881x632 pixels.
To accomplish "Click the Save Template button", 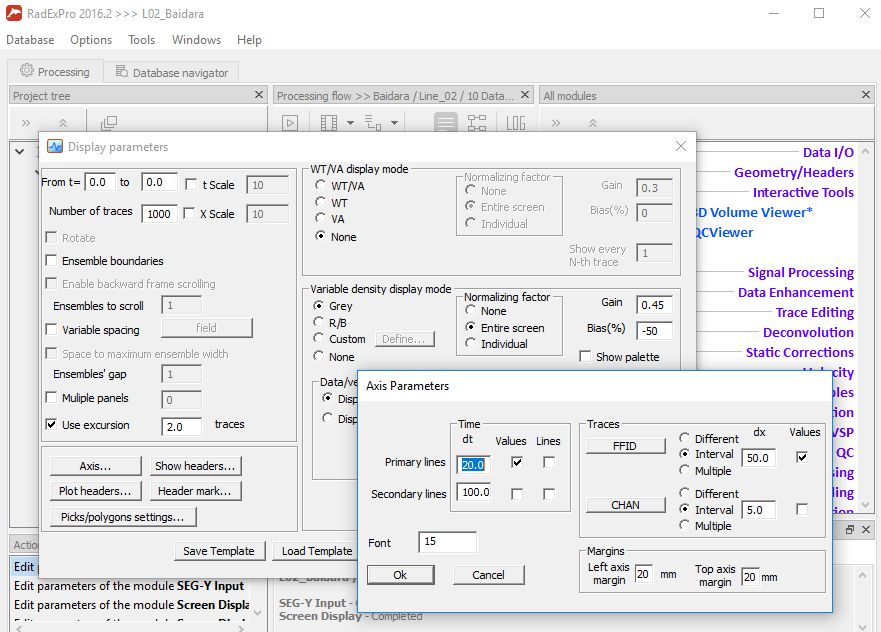I will click(x=219, y=551).
